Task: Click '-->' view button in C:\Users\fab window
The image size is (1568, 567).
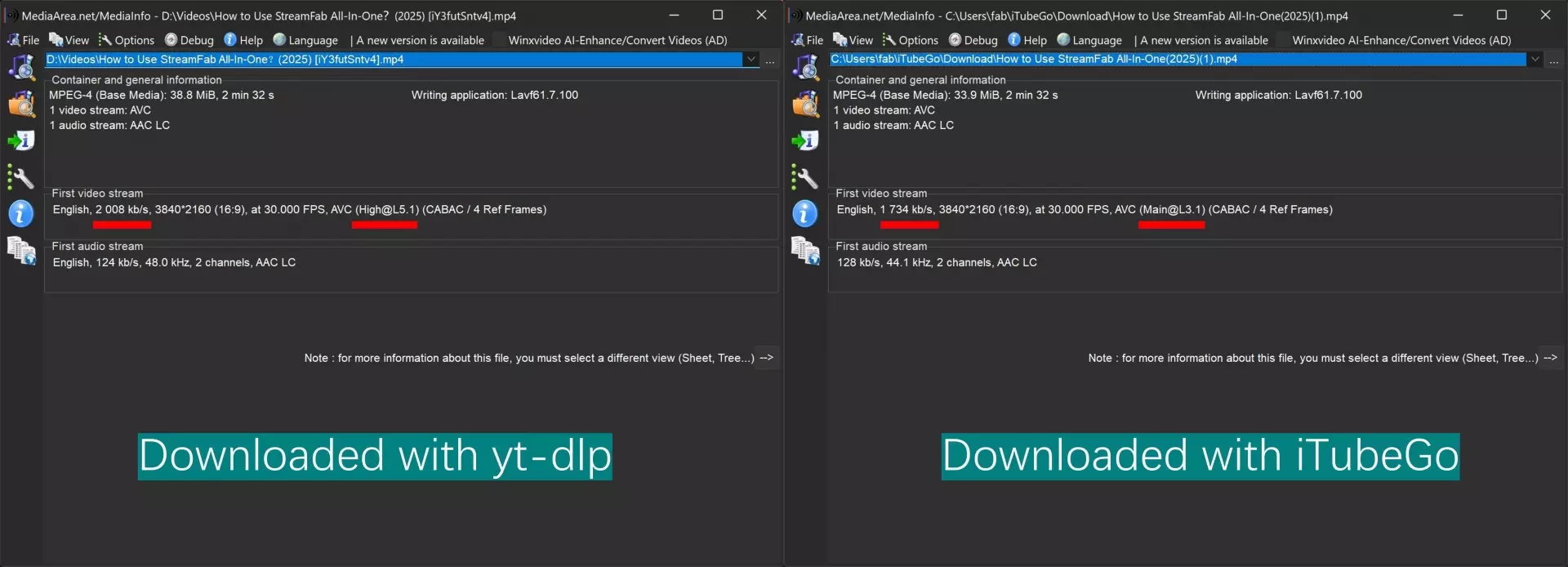Action: click(x=1550, y=358)
